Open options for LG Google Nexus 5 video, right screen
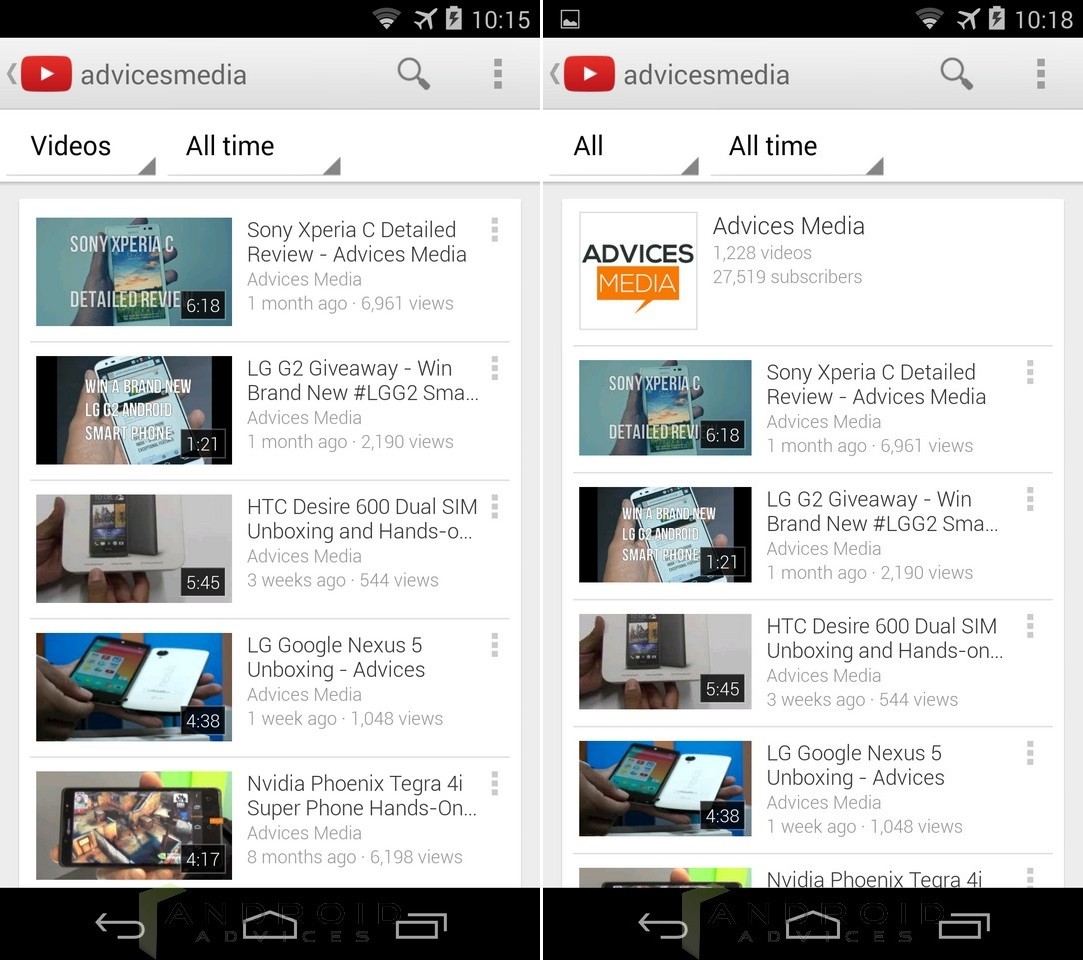Screen dimensions: 1083x960 pyautogui.click(x=1030, y=753)
